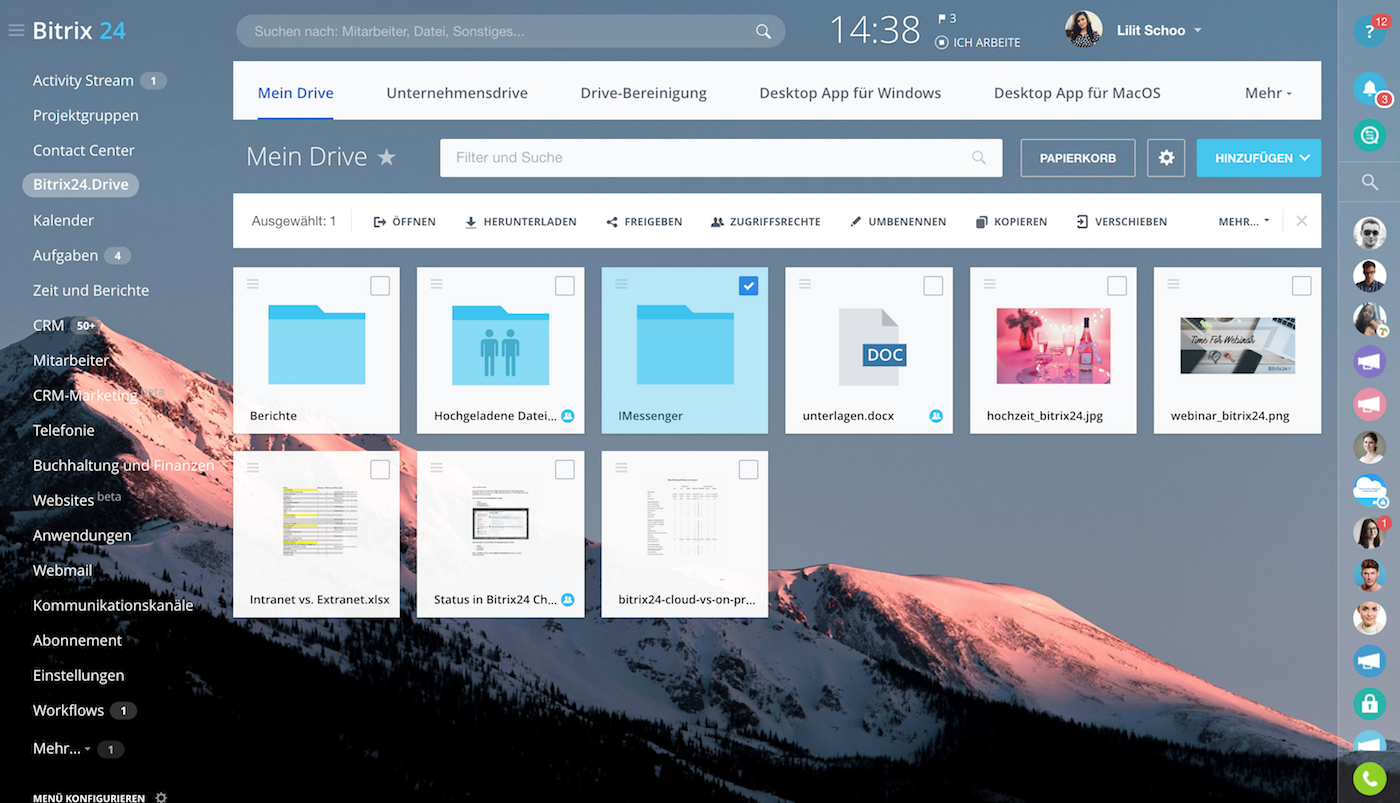Click shared icon on Status in Bitrix24
This screenshot has height=803, width=1400.
tap(568, 600)
